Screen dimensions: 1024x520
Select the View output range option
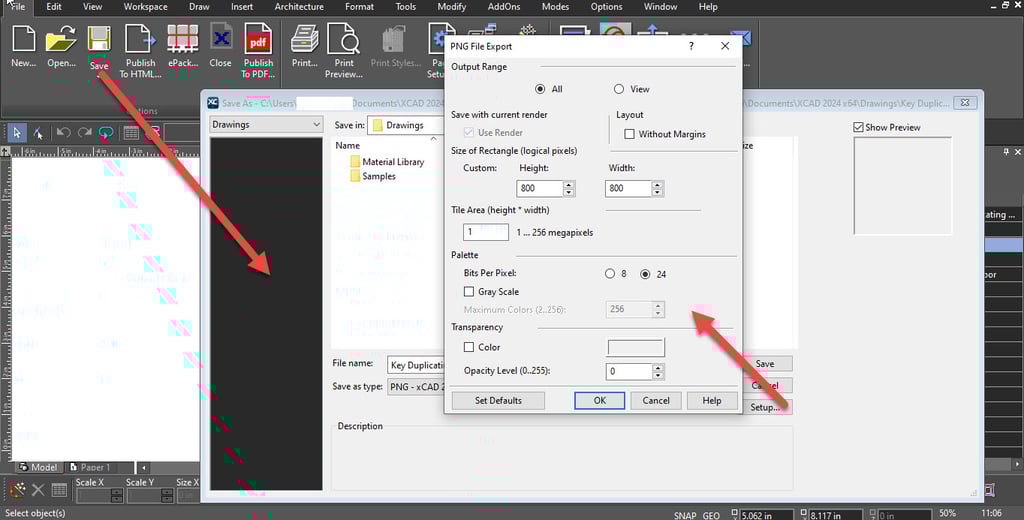point(618,89)
